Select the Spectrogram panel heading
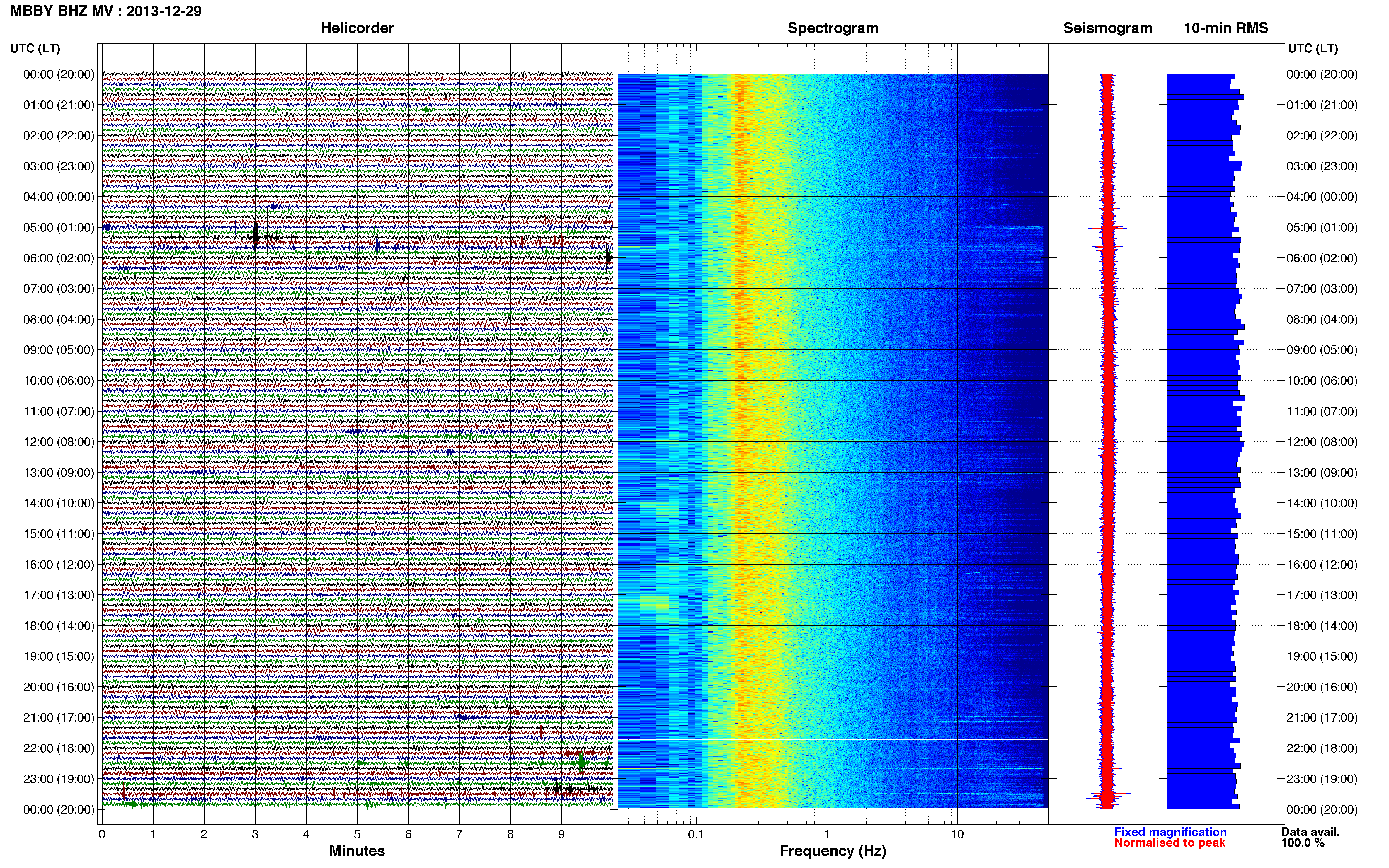1389x868 pixels. 833,28
